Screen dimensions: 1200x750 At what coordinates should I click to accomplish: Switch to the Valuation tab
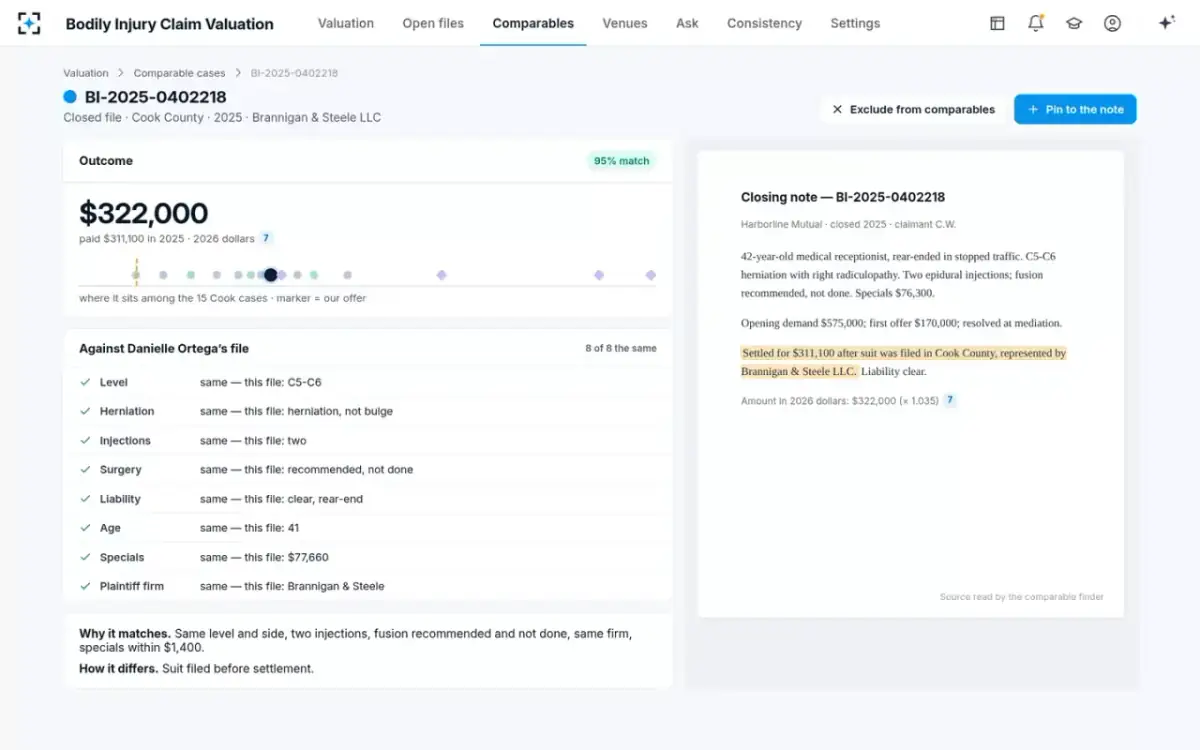346,23
